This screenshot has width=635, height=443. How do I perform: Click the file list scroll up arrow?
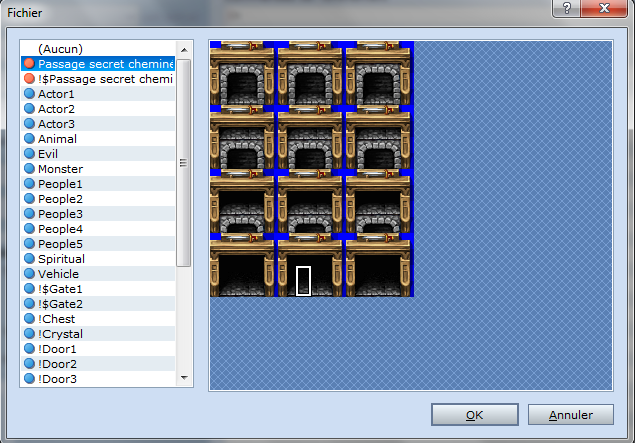click(184, 50)
